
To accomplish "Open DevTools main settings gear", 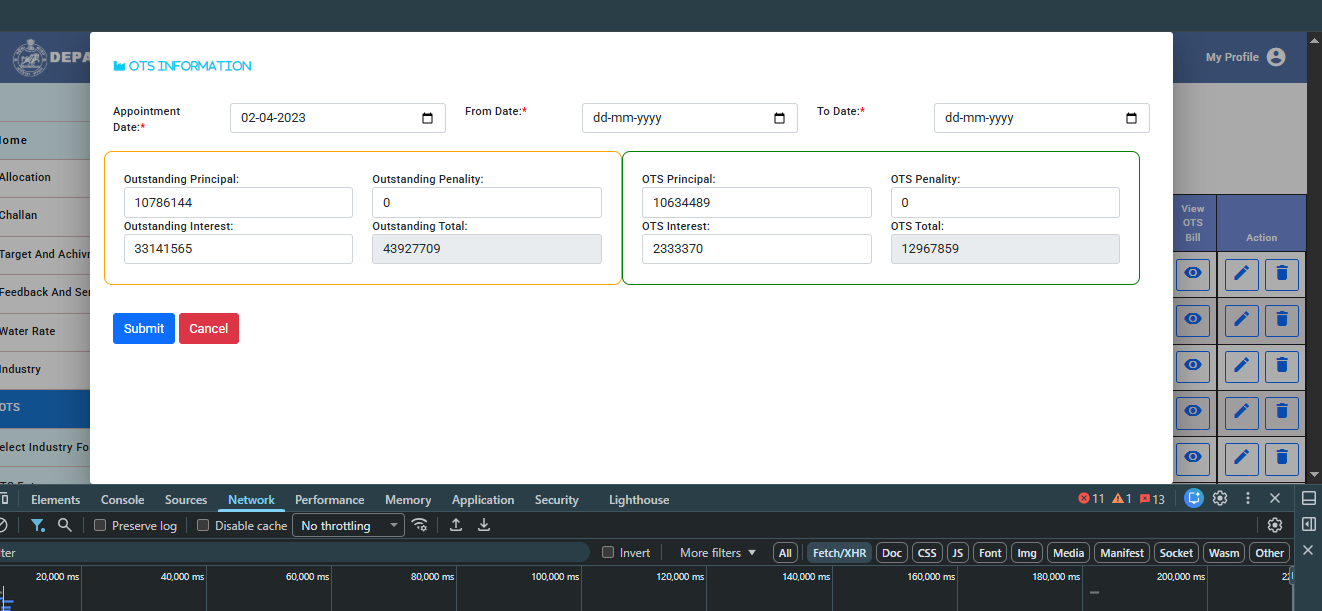I will tap(1220, 498).
